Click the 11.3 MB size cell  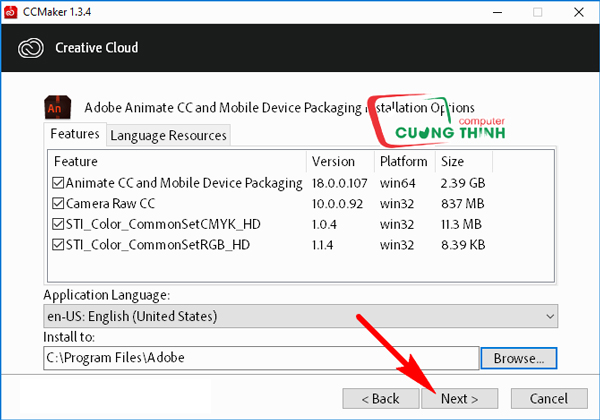click(x=461, y=225)
